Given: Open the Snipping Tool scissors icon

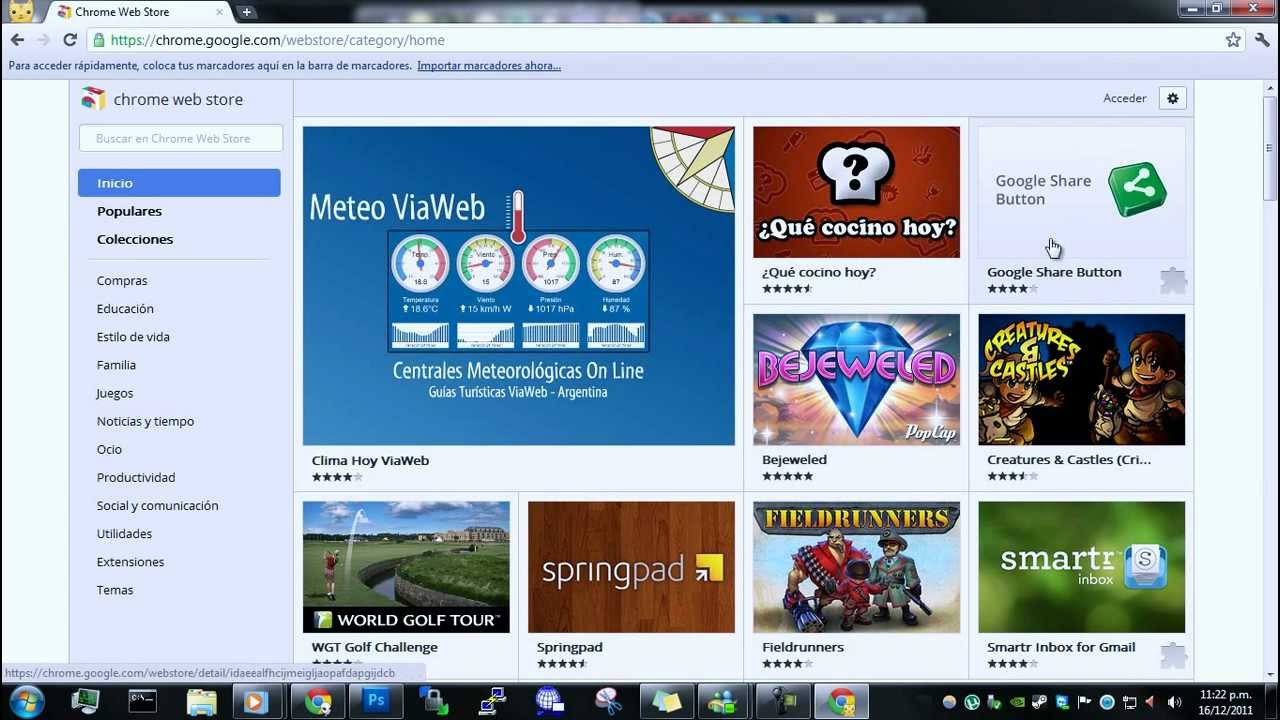Looking at the screenshot, I should tap(608, 701).
